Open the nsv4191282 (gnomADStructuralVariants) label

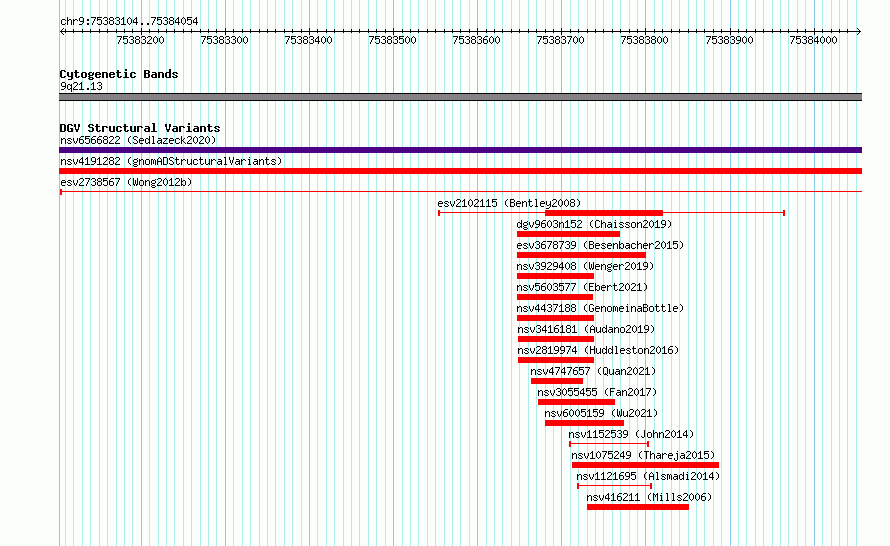click(x=171, y=161)
